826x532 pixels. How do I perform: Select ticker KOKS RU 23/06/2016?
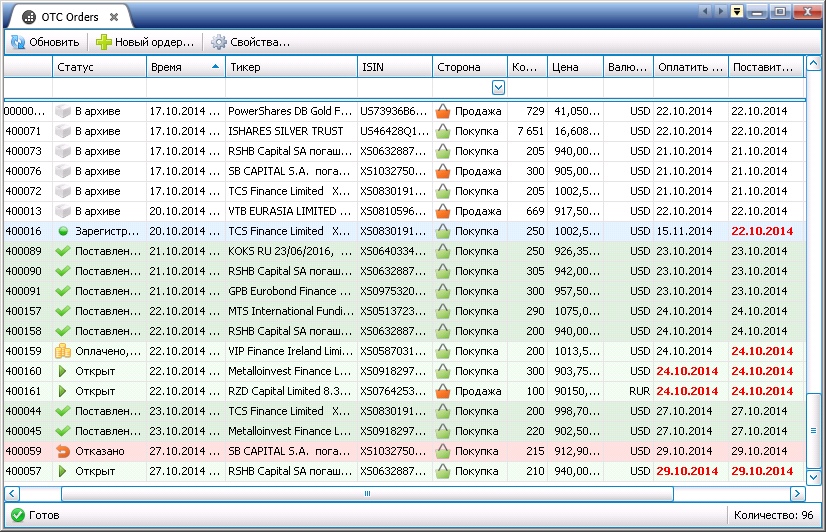(x=290, y=251)
